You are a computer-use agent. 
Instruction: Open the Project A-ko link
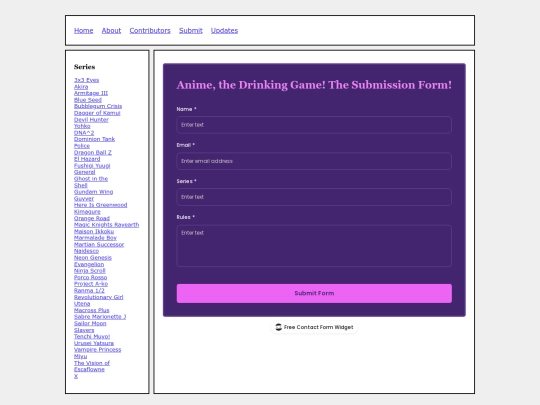(x=91, y=284)
